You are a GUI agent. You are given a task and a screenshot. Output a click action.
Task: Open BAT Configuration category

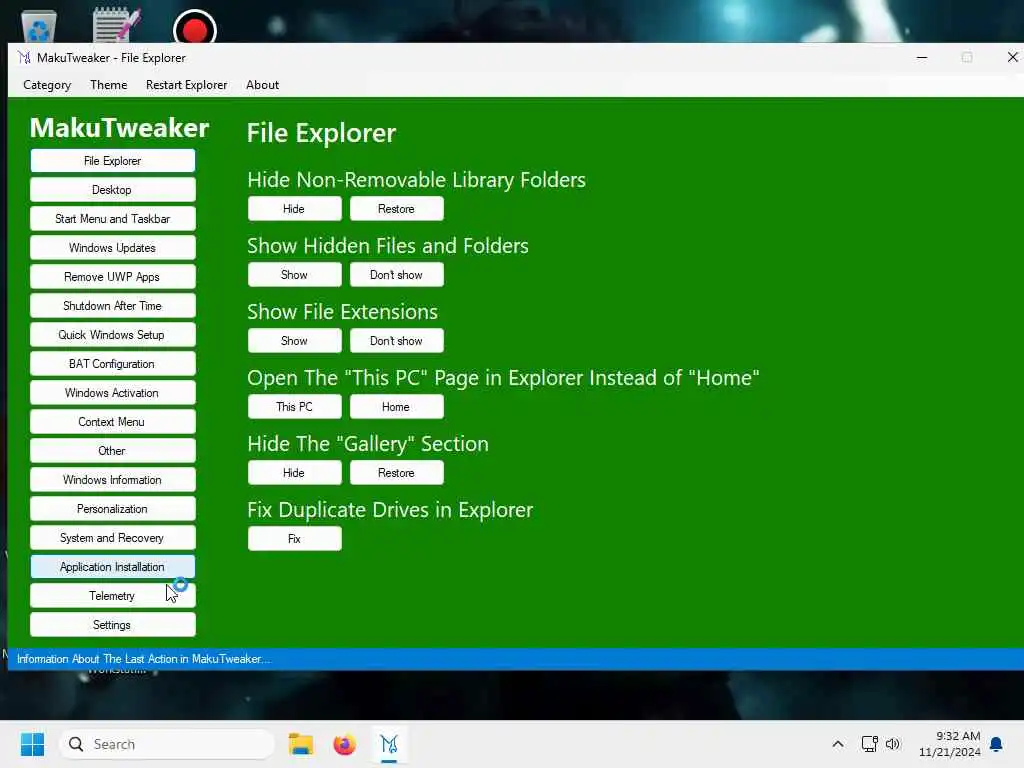pyautogui.click(x=112, y=364)
